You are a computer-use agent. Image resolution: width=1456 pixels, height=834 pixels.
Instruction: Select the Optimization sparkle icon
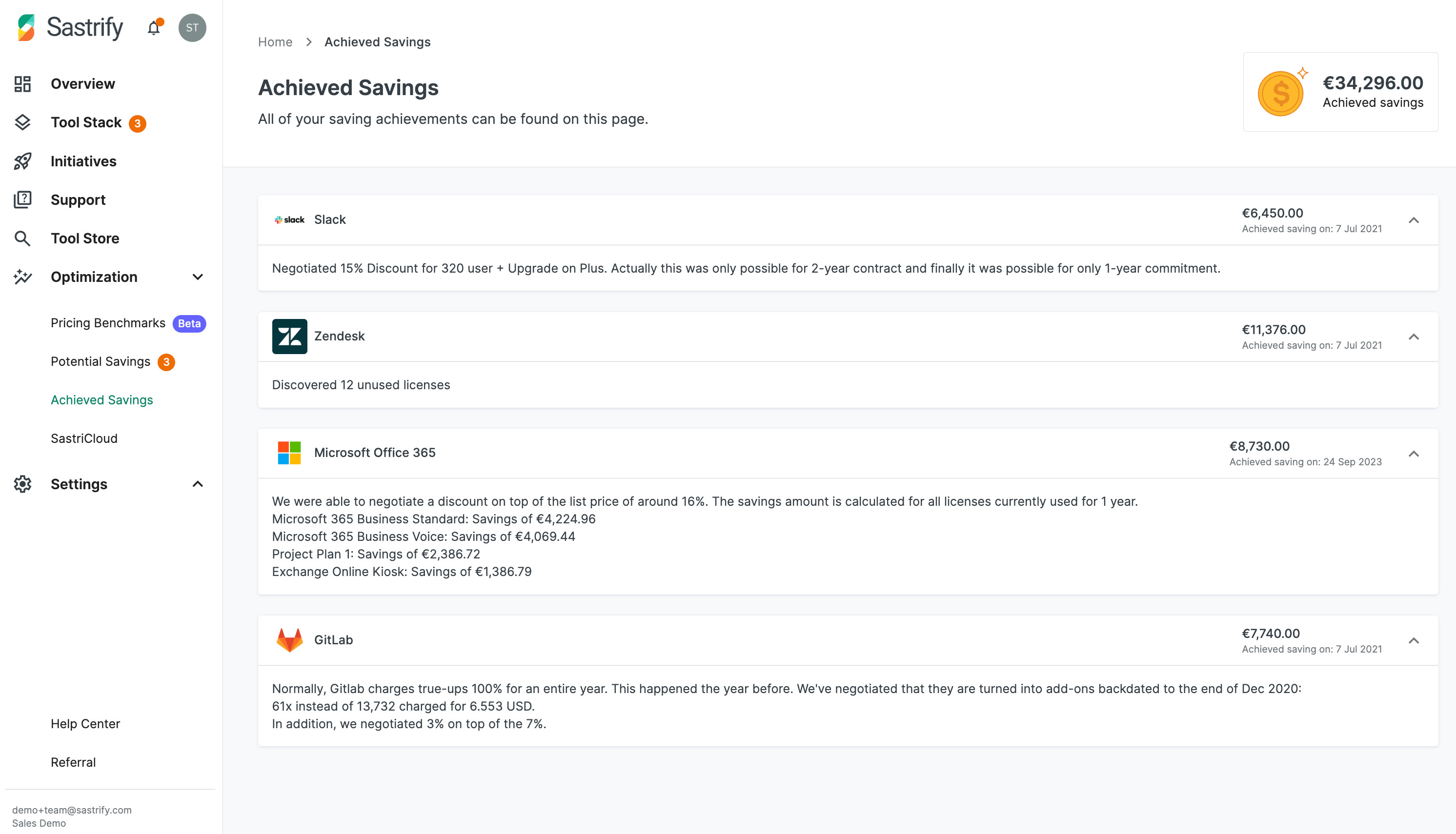(23, 277)
